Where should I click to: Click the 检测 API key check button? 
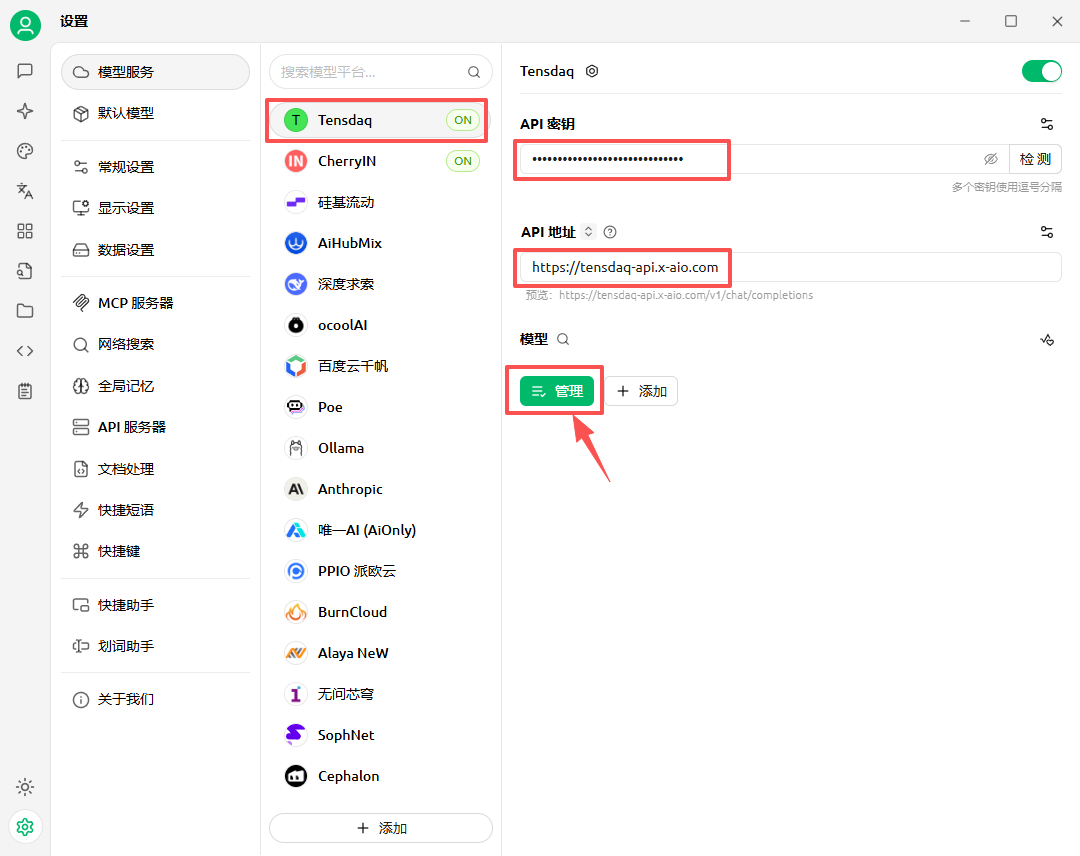(1035, 159)
